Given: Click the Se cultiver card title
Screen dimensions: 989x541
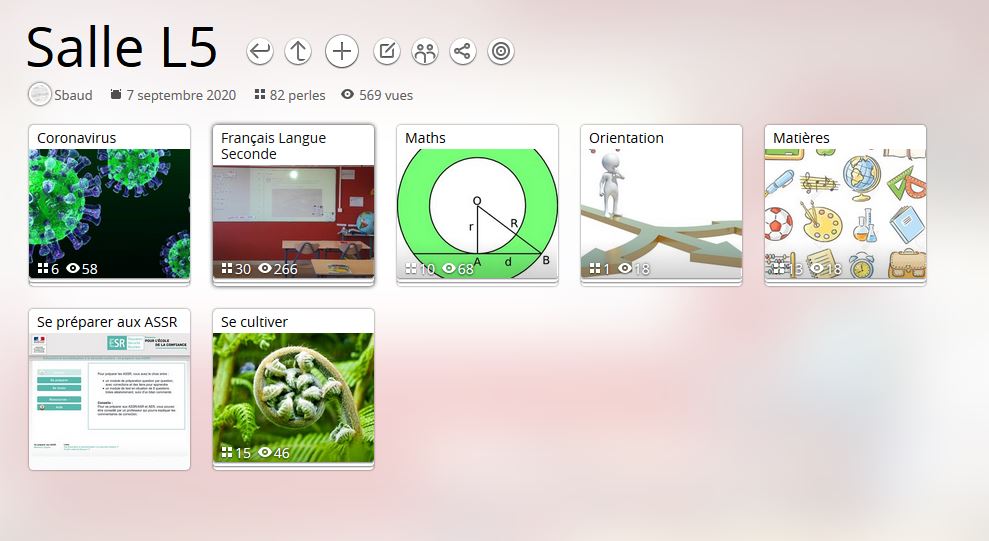Looking at the screenshot, I should tap(254, 322).
